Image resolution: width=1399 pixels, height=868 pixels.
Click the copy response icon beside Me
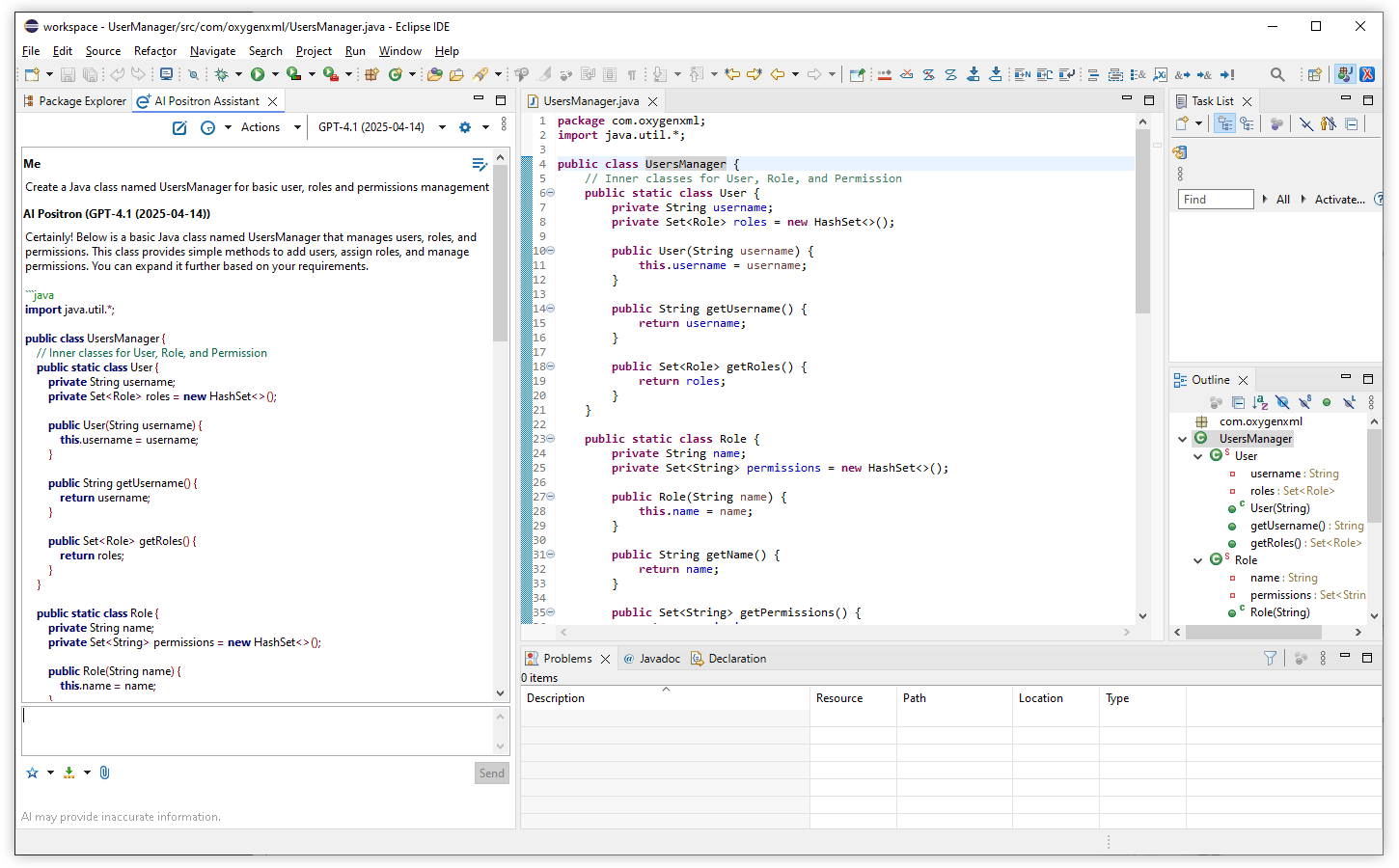479,164
